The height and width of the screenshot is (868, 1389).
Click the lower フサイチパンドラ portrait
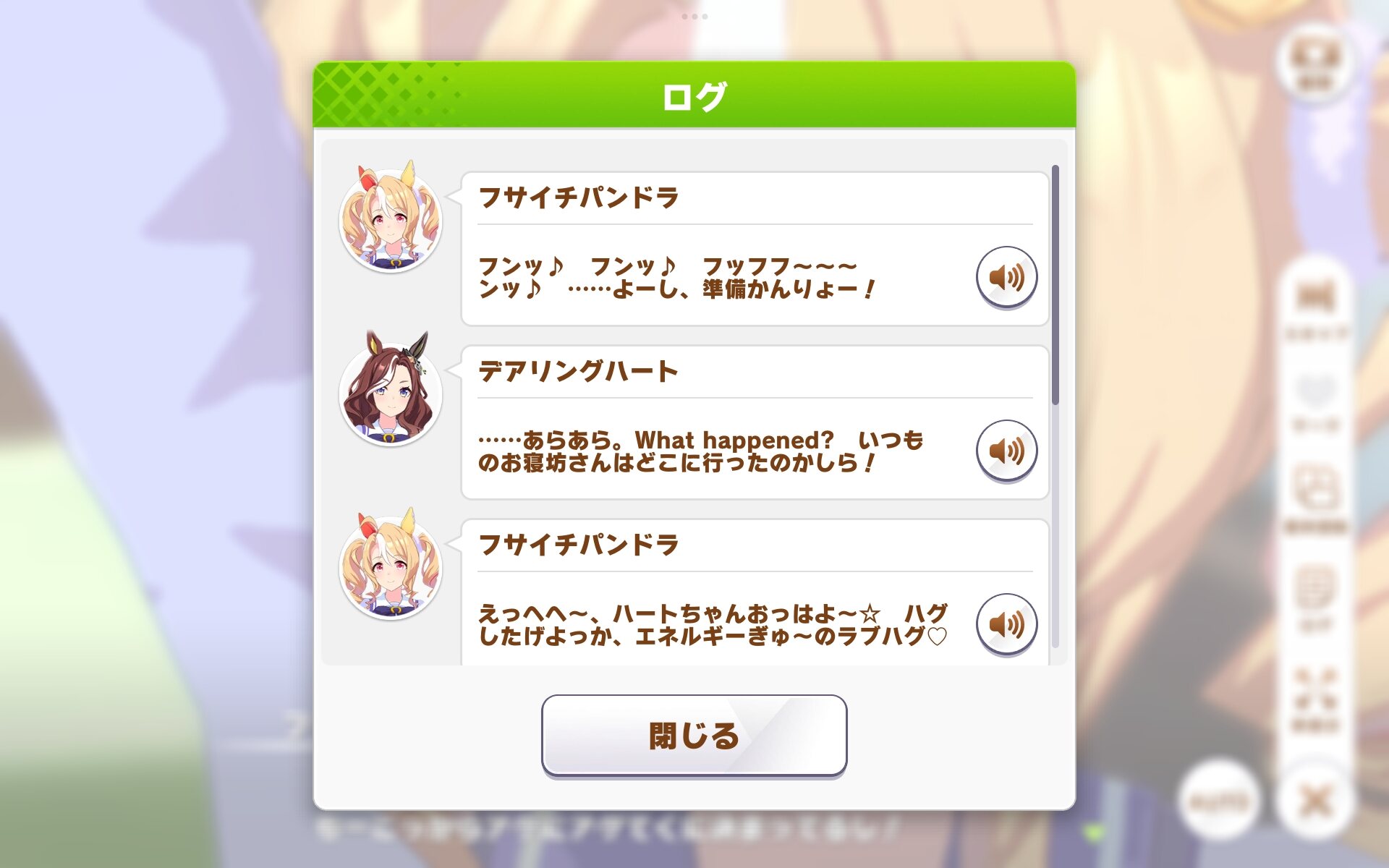tap(391, 563)
